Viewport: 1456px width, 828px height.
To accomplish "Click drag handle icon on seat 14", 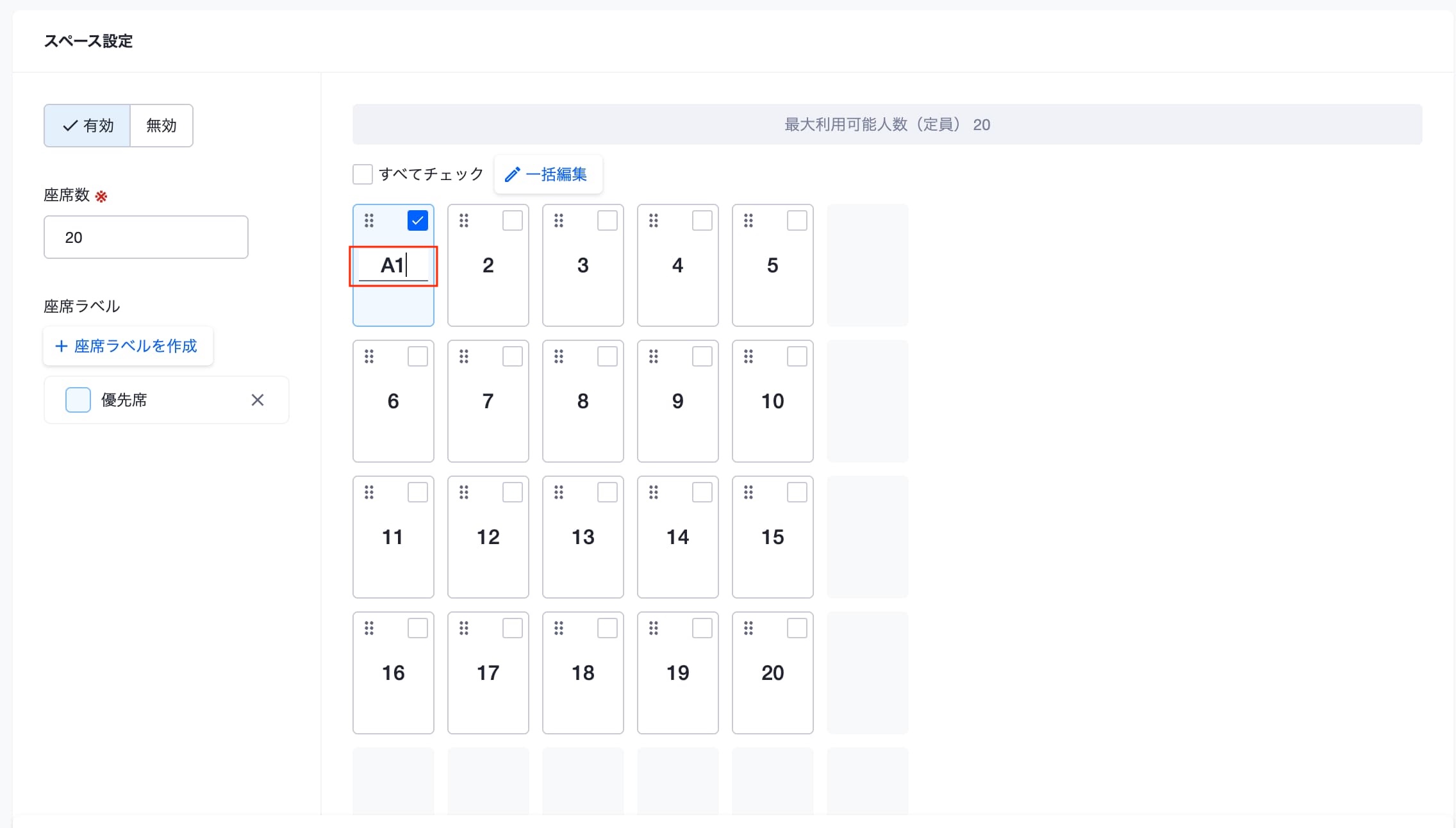I will click(x=654, y=493).
